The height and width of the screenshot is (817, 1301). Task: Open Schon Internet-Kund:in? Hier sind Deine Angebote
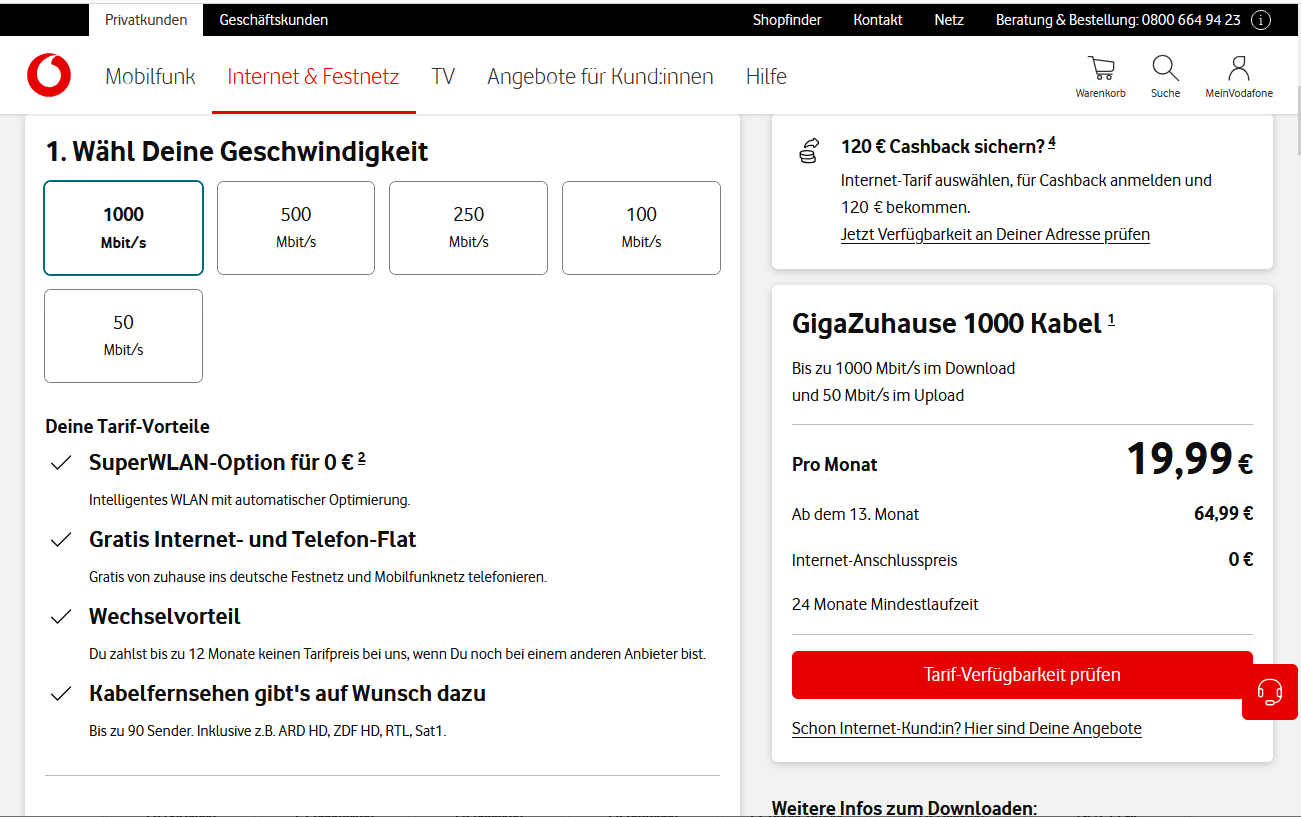tap(967, 728)
